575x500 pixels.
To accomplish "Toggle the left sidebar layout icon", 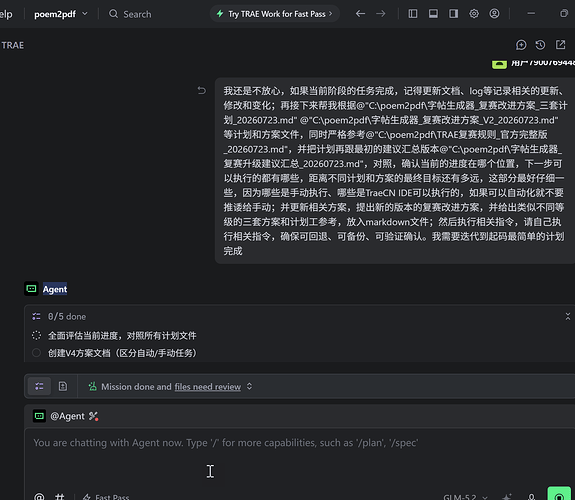I will [413, 14].
